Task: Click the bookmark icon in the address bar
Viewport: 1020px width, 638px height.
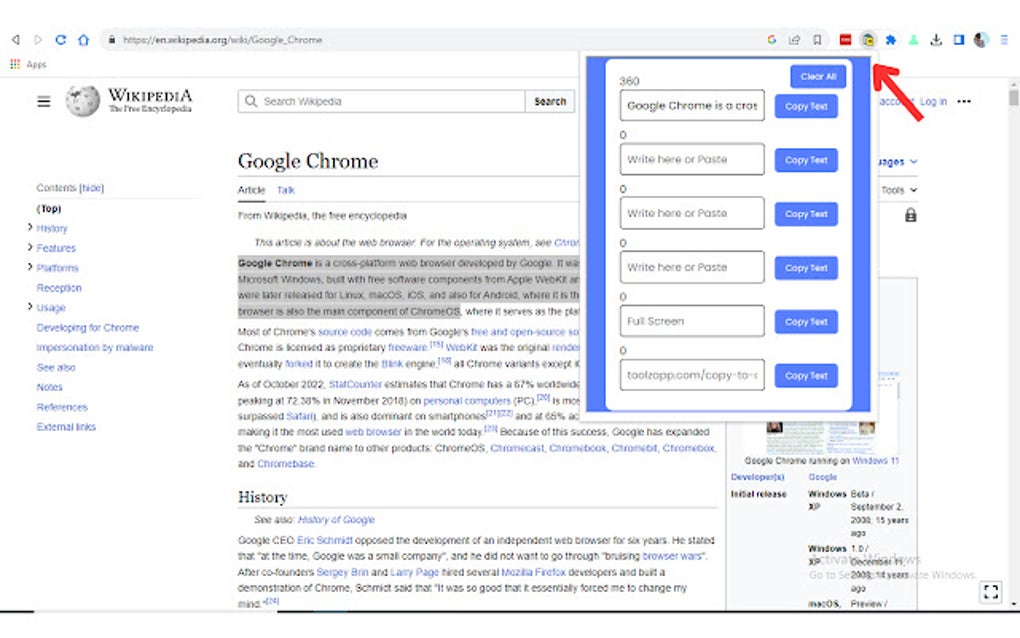Action: point(817,39)
